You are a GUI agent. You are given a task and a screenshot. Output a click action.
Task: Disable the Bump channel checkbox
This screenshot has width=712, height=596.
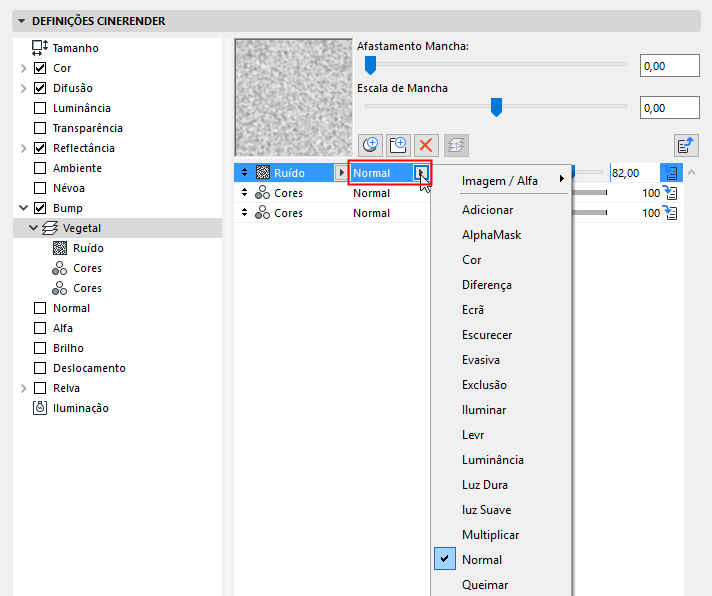(40, 207)
